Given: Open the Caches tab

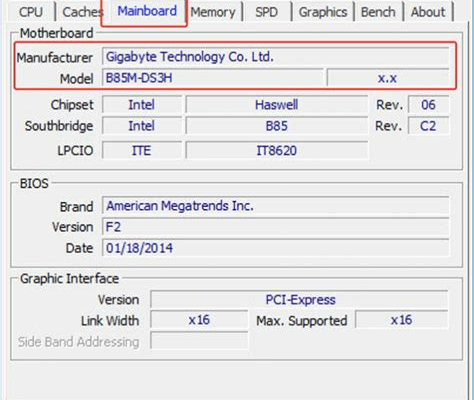Looking at the screenshot, I should point(82,12).
